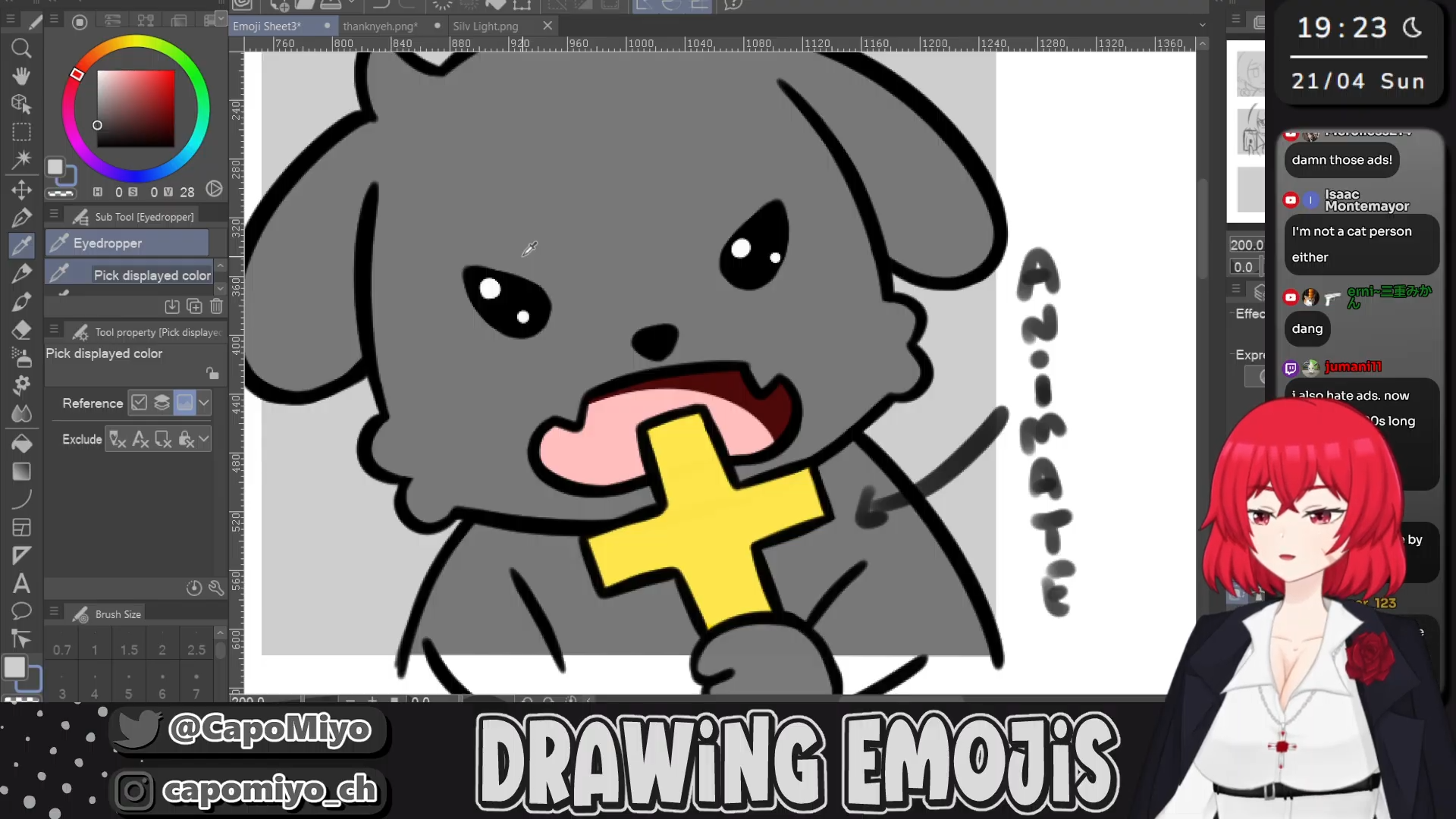Duplicate sub tool icon
The height and width of the screenshot is (819, 1456).
click(194, 306)
